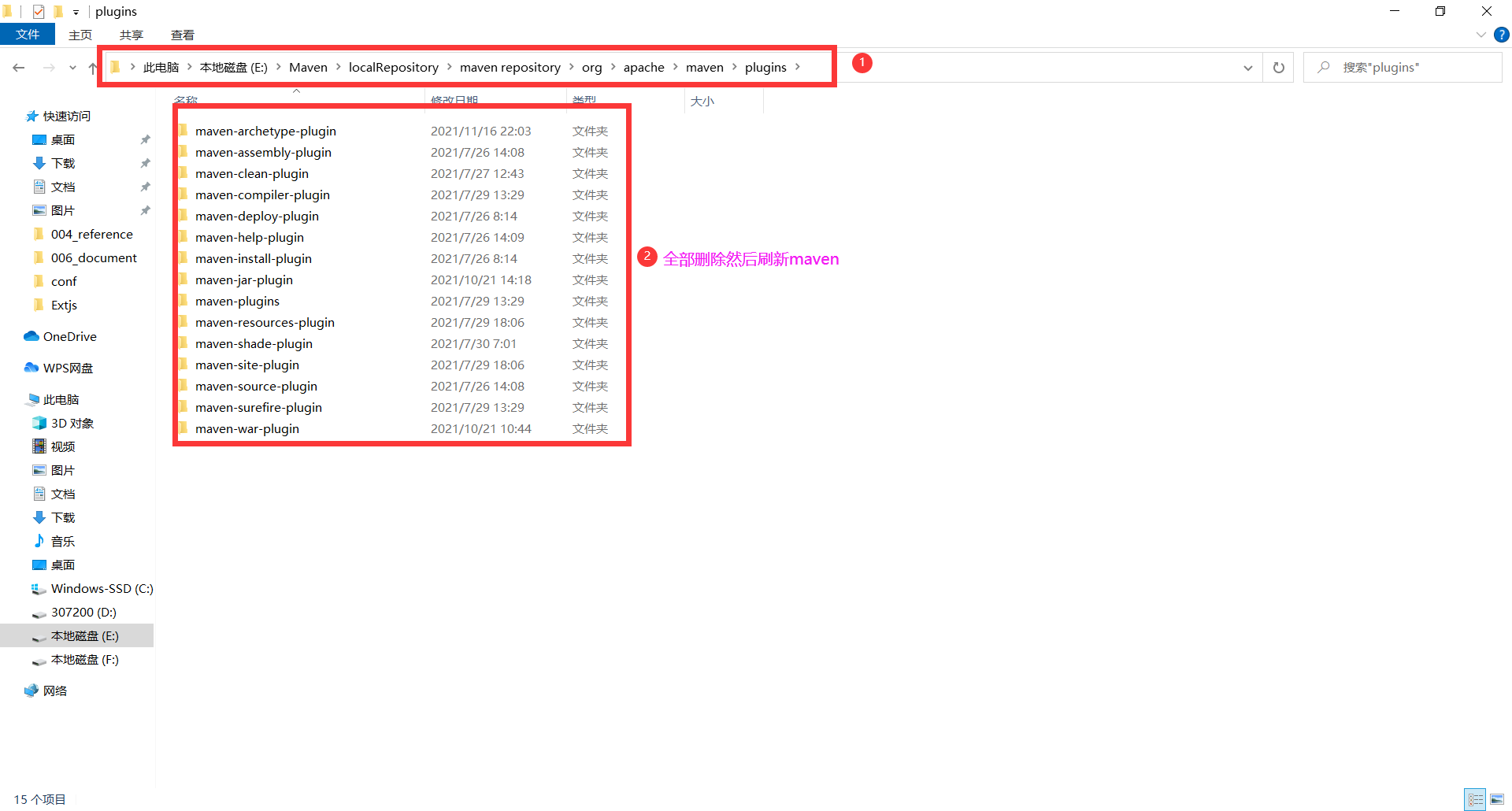Open the conf folder in quick access
Image resolution: width=1512 pixels, height=811 pixels.
pyautogui.click(x=64, y=281)
